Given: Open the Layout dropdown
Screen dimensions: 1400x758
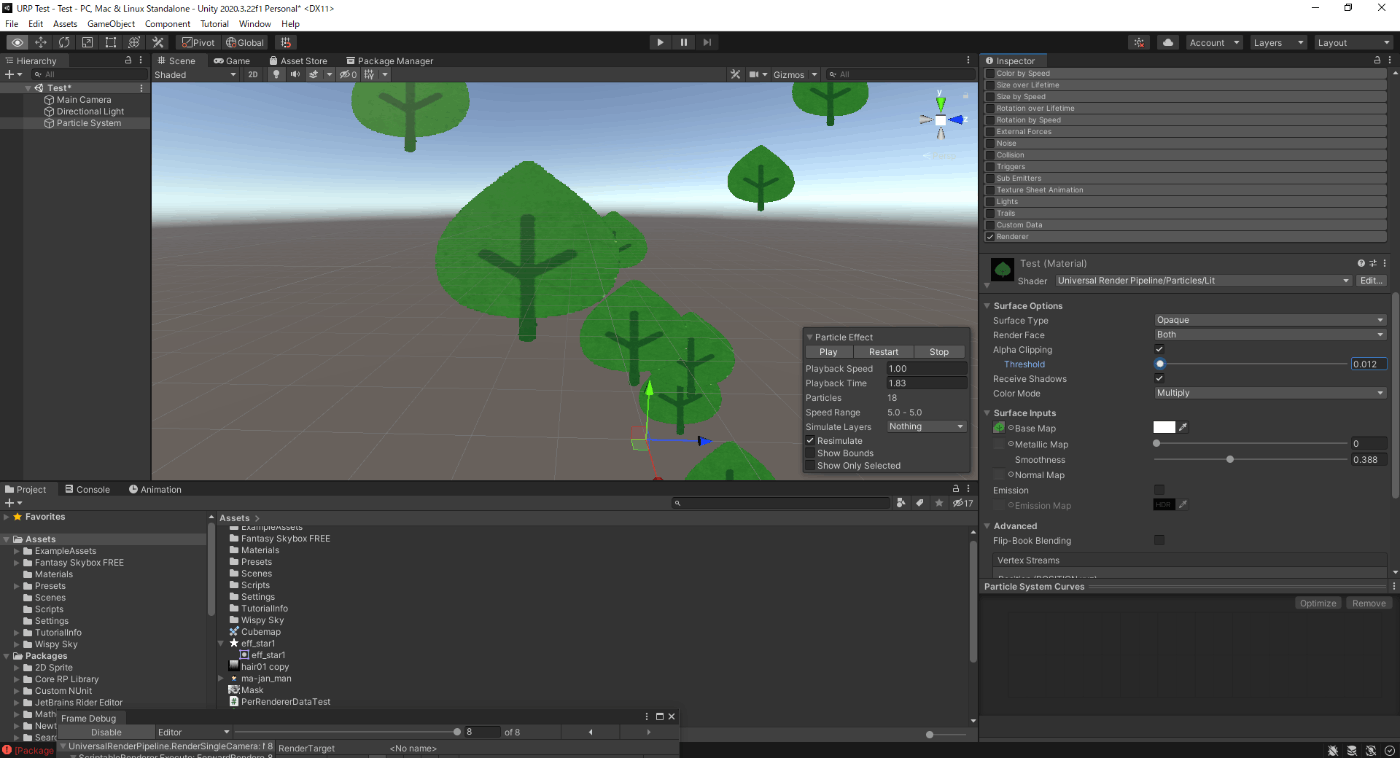Looking at the screenshot, I should tap(1353, 42).
